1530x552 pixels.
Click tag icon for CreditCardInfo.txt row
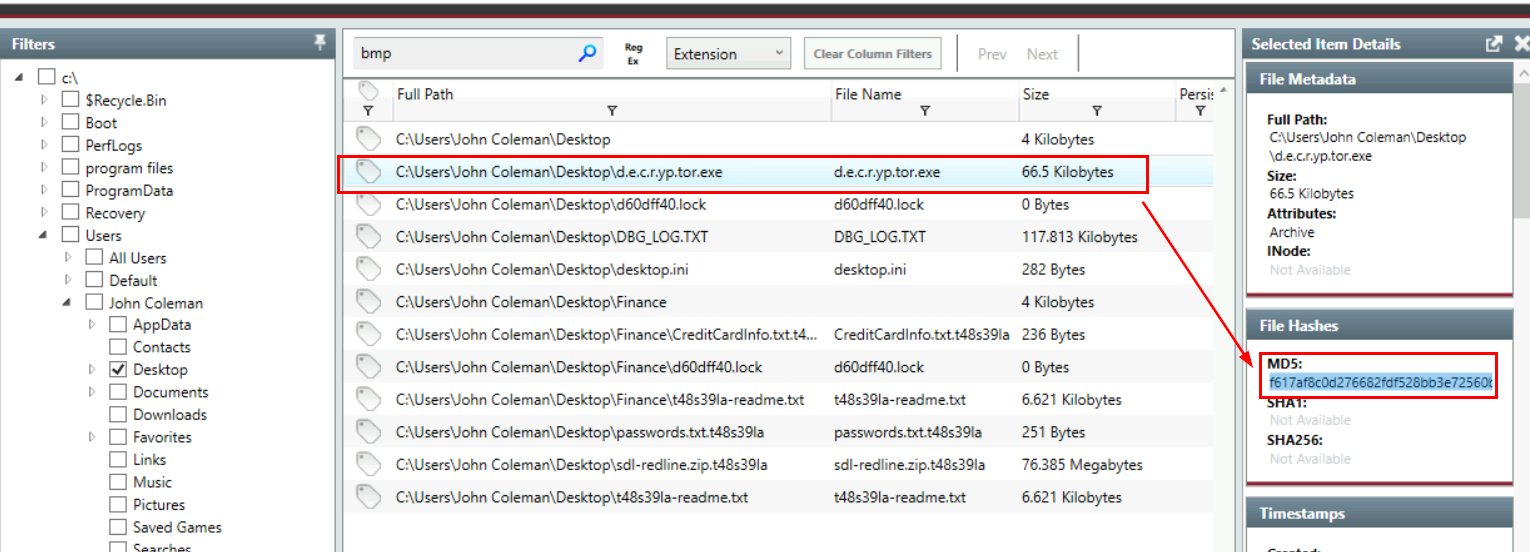(x=369, y=334)
